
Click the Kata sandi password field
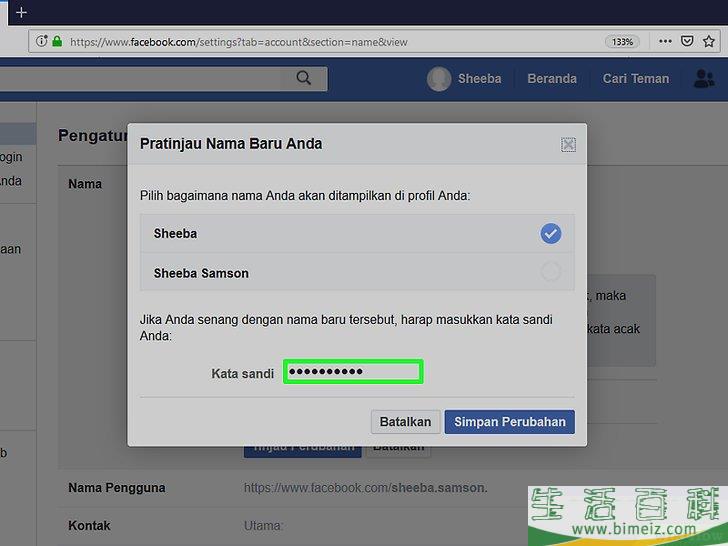[353, 371]
